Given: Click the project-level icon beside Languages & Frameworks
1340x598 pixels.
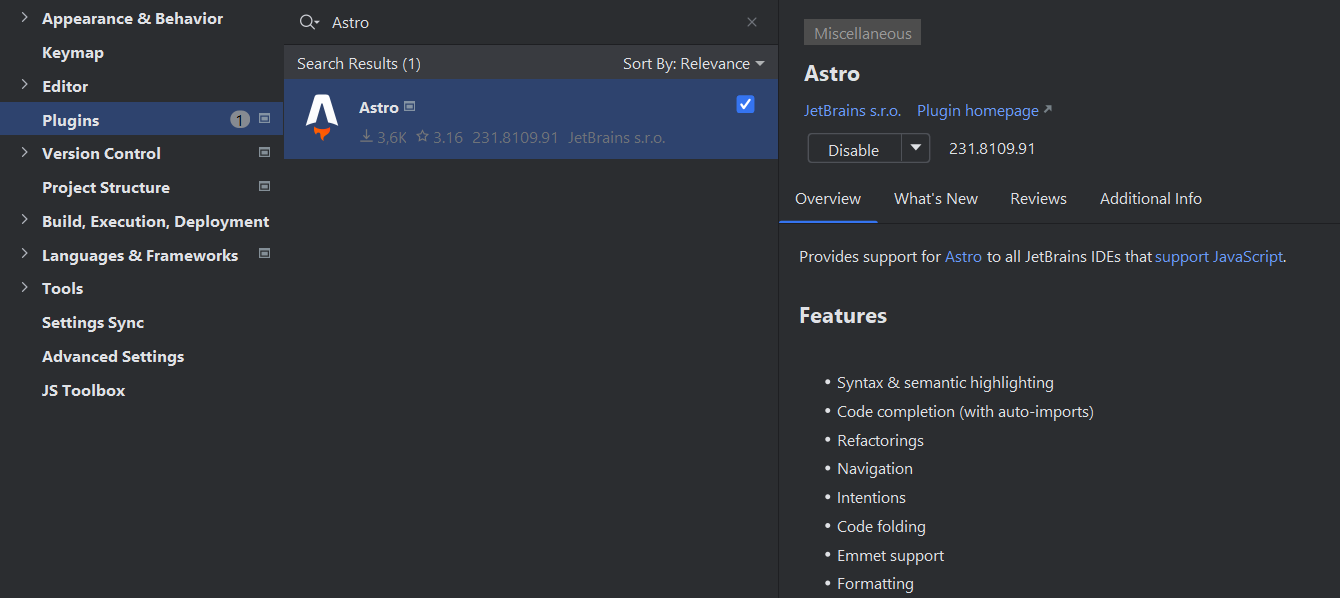Looking at the screenshot, I should tap(265, 254).
